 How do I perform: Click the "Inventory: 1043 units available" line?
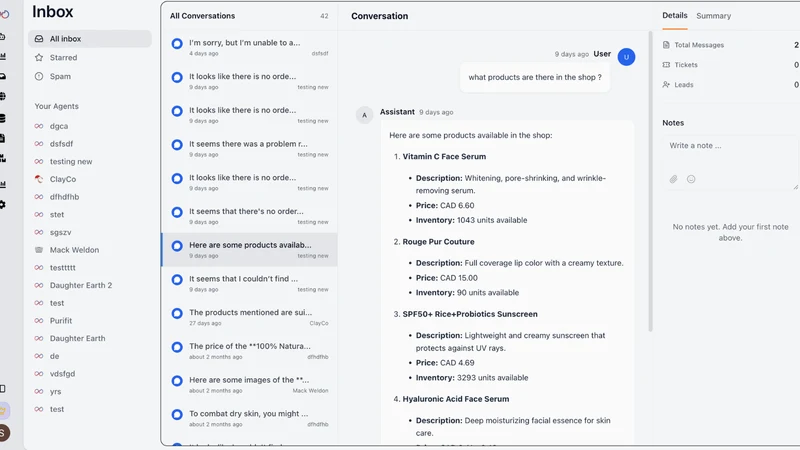pyautogui.click(x=471, y=220)
